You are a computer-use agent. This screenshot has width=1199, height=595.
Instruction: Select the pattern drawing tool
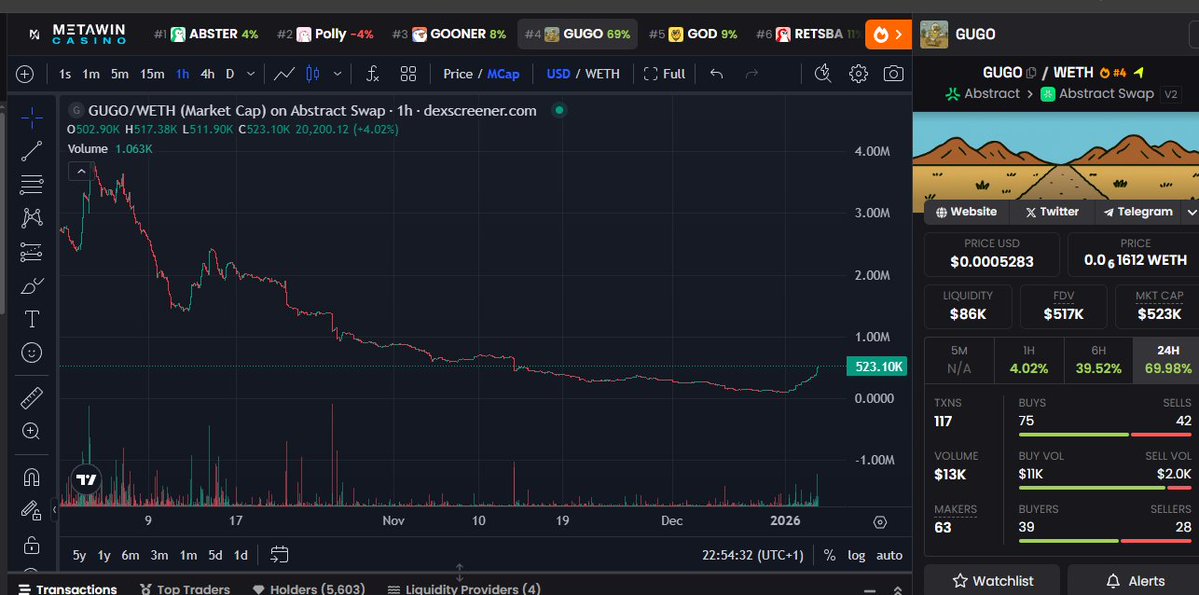point(31,218)
